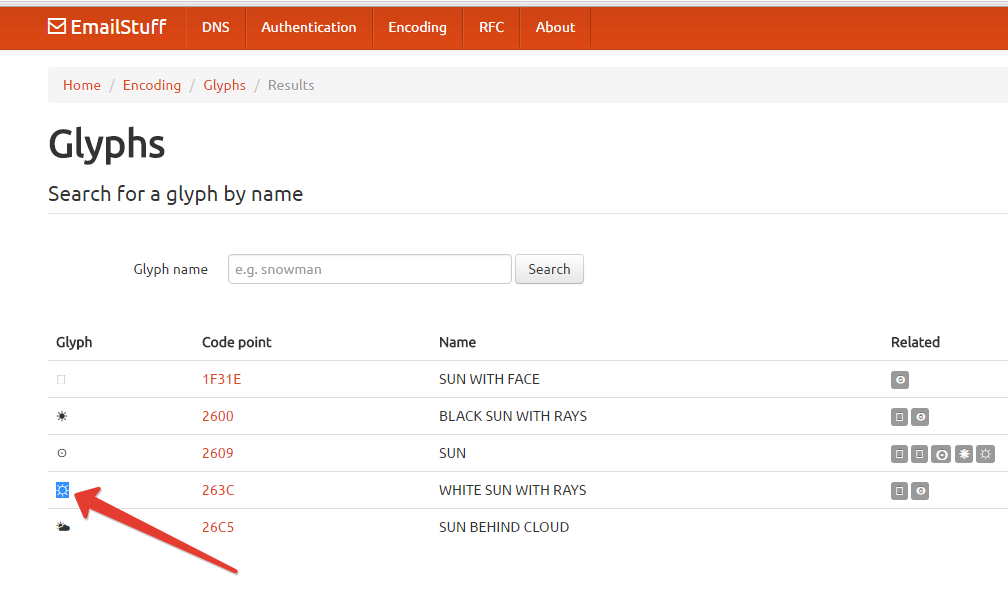Open large circled-dot related badge in SUN row
The image size is (1008, 592).
pos(941,454)
